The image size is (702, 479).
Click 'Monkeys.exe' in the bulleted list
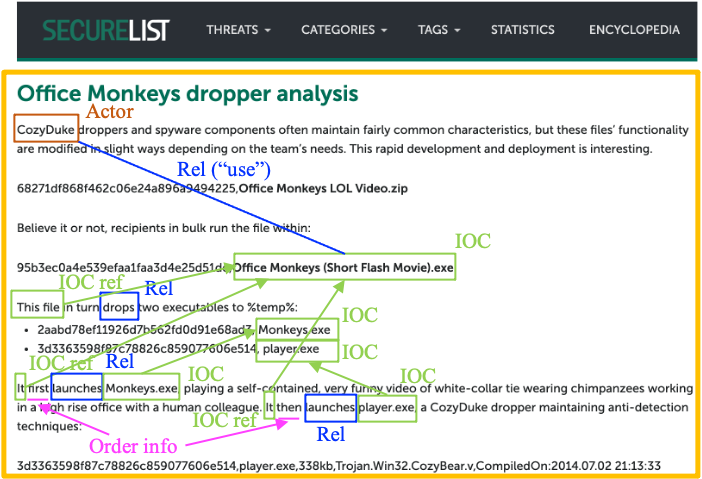294,330
